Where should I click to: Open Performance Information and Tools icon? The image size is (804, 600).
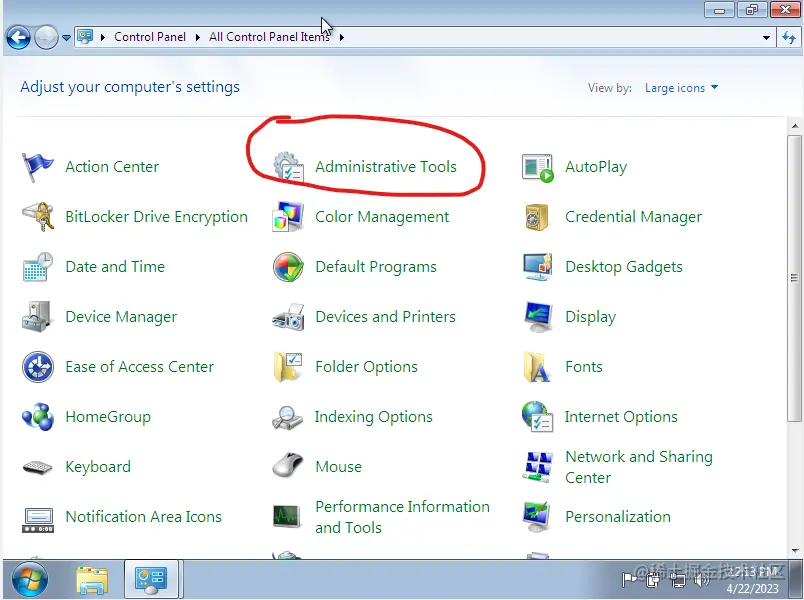(x=286, y=516)
